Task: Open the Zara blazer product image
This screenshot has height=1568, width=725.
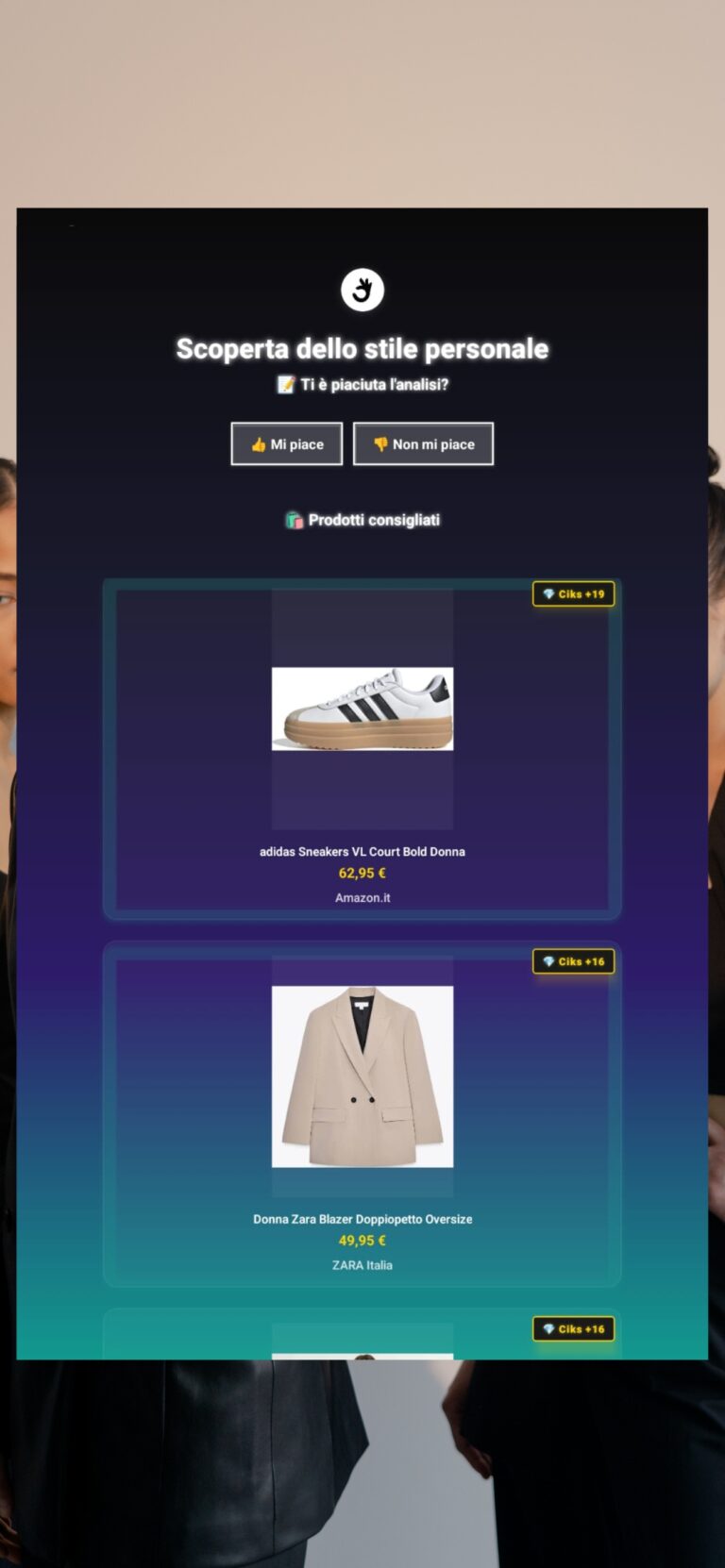Action: [362, 1076]
